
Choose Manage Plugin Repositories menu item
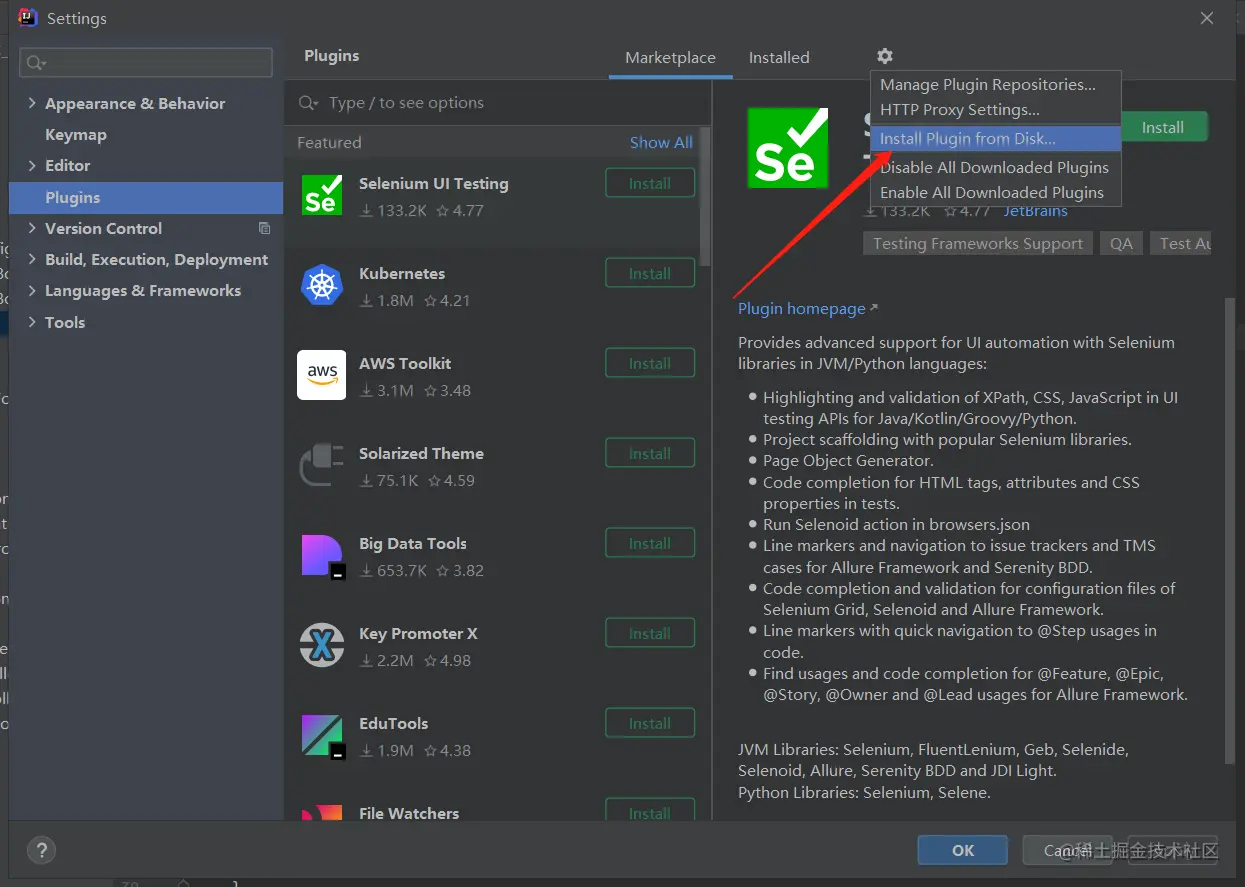pos(995,85)
